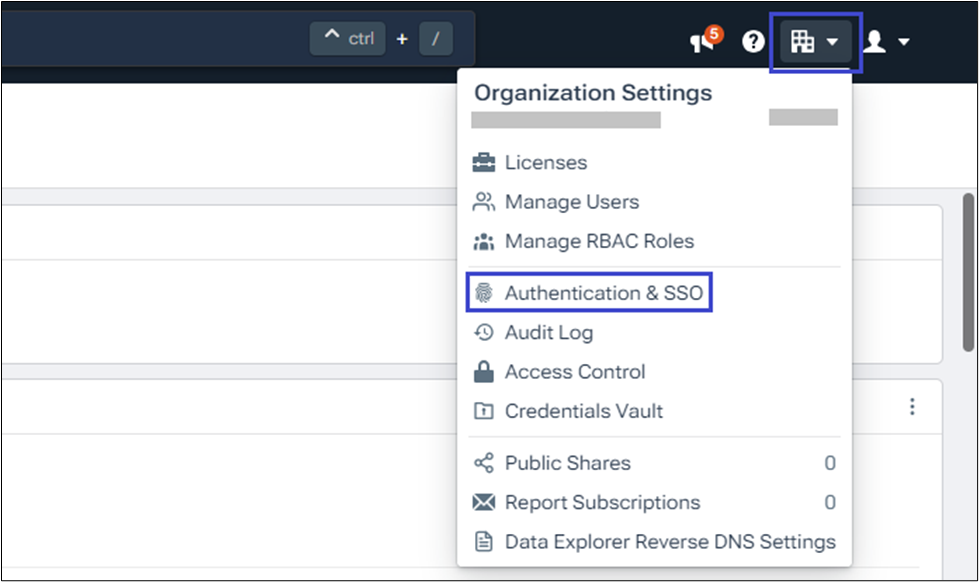Click the Access Control padlock icon
Screen dimensions: 979x582
coord(484,372)
